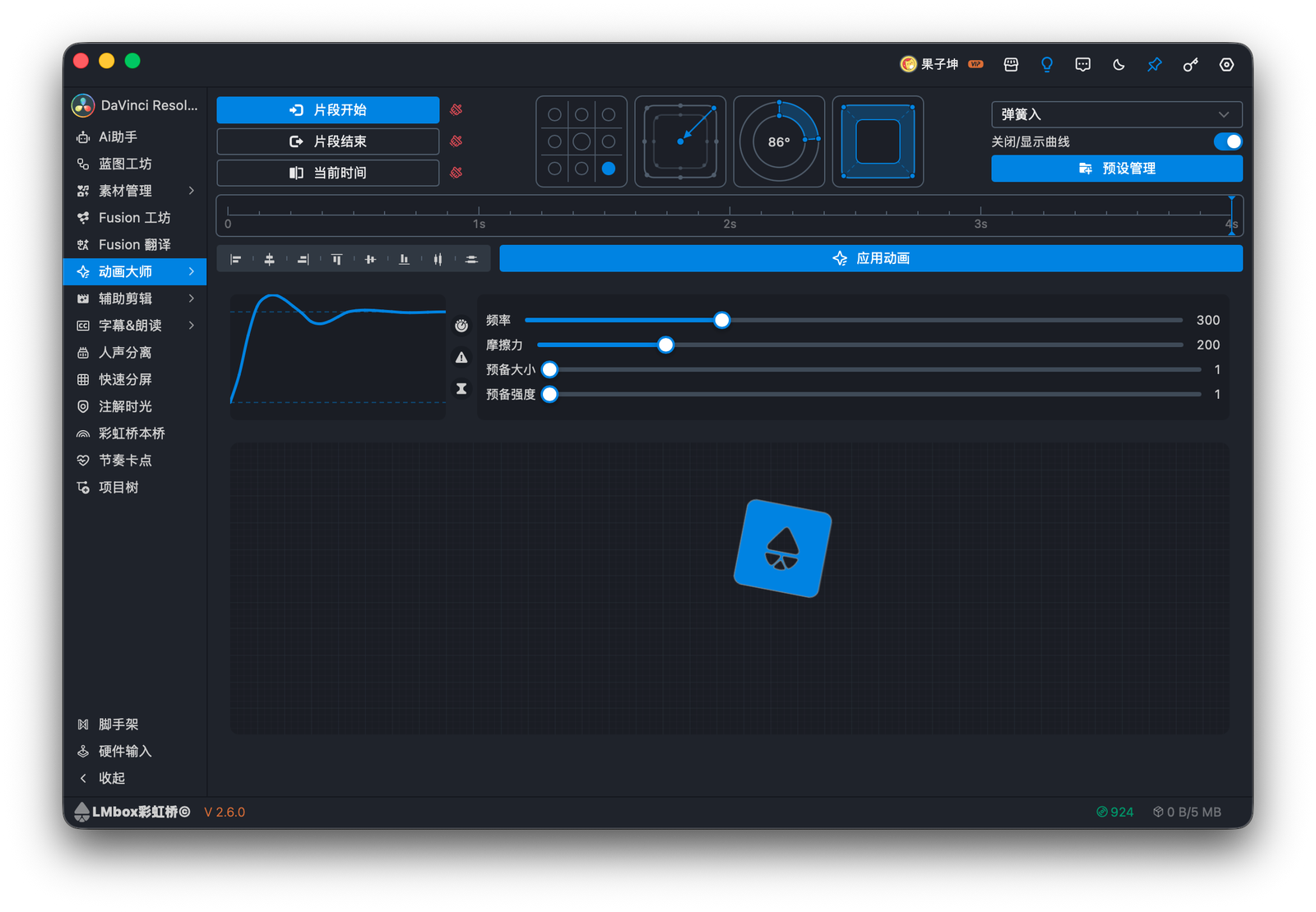1316x912 pixels.
Task: Open the Ai助手 sidebar item
Action: coord(135,137)
